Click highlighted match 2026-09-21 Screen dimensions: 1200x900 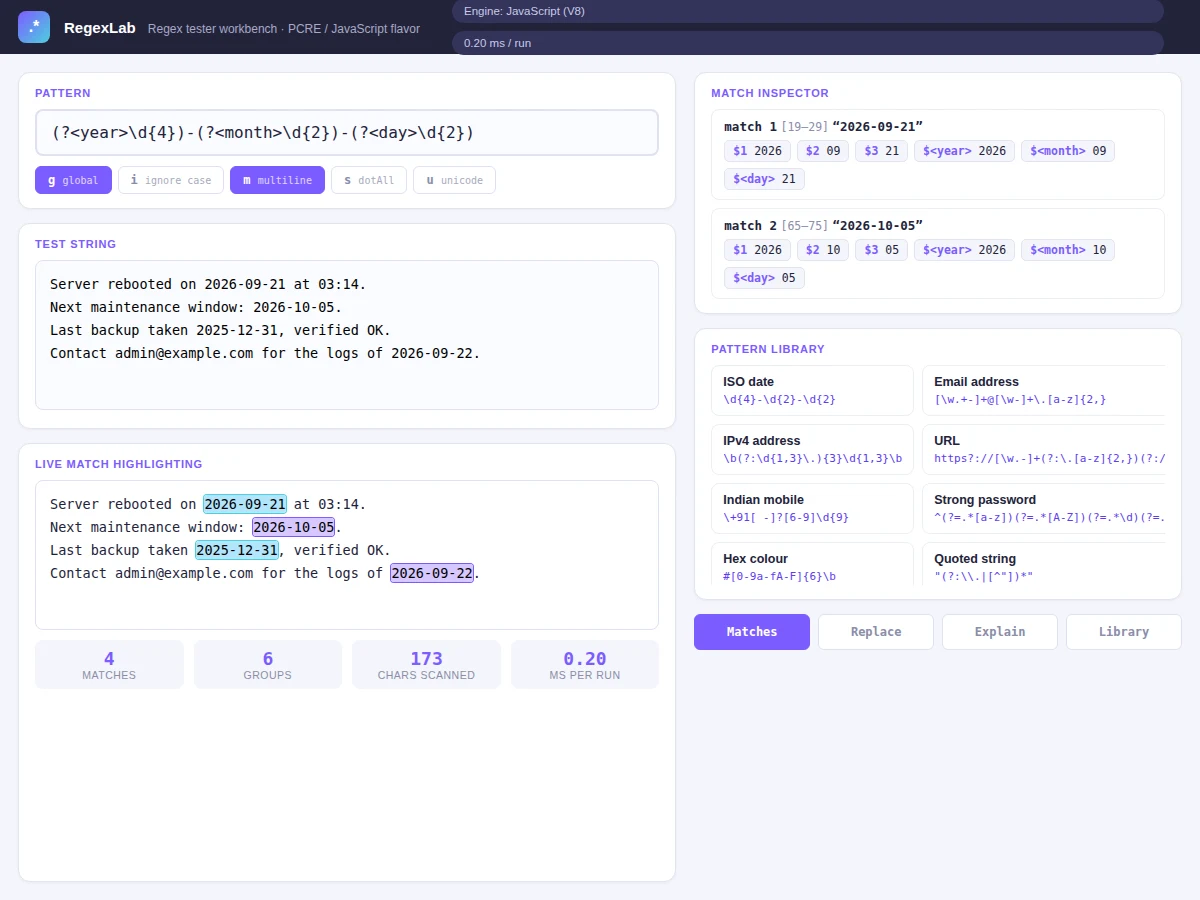click(x=245, y=504)
